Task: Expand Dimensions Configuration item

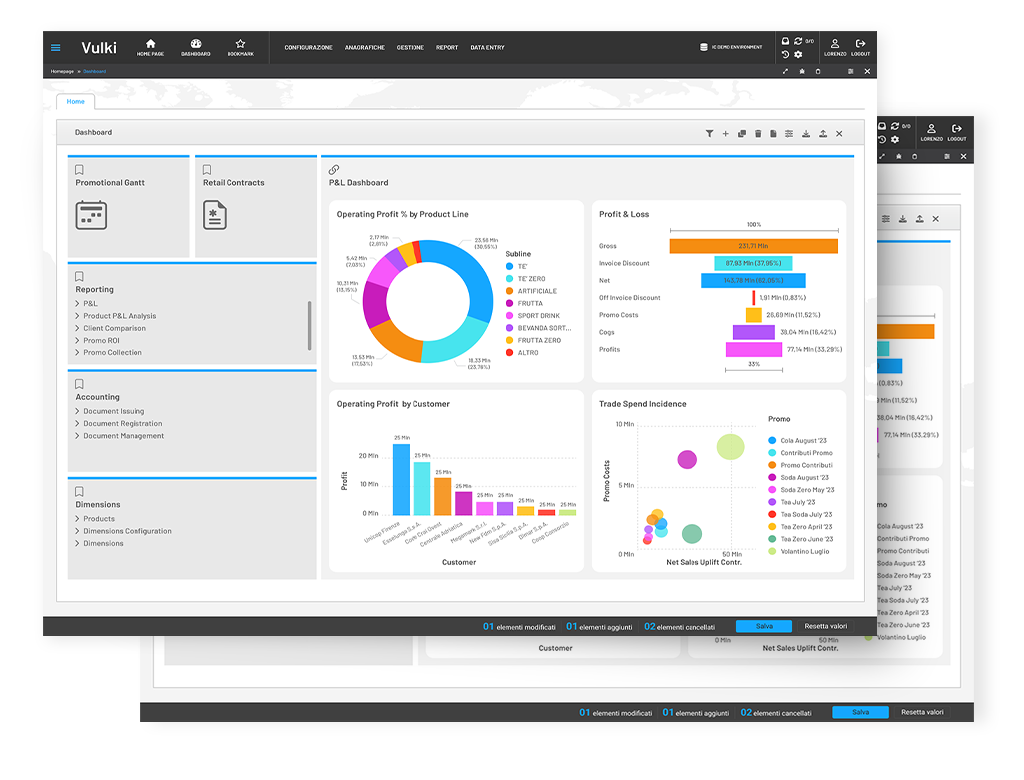Action: pyautogui.click(x=127, y=531)
